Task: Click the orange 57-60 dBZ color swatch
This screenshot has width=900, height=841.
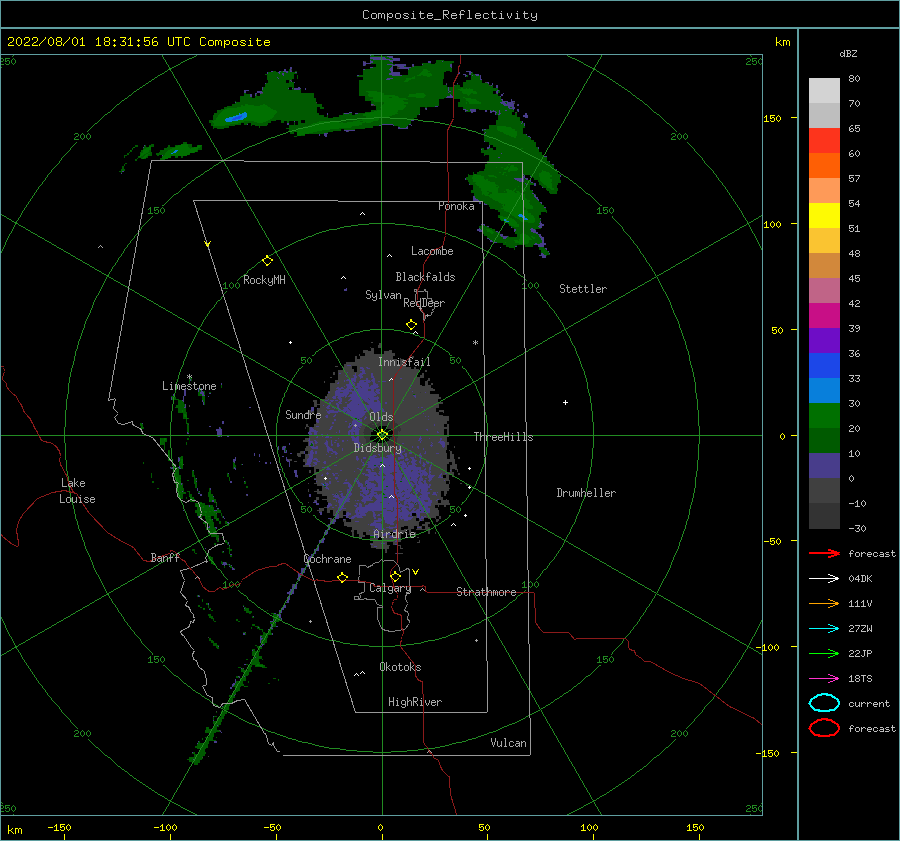Action: coord(824,166)
